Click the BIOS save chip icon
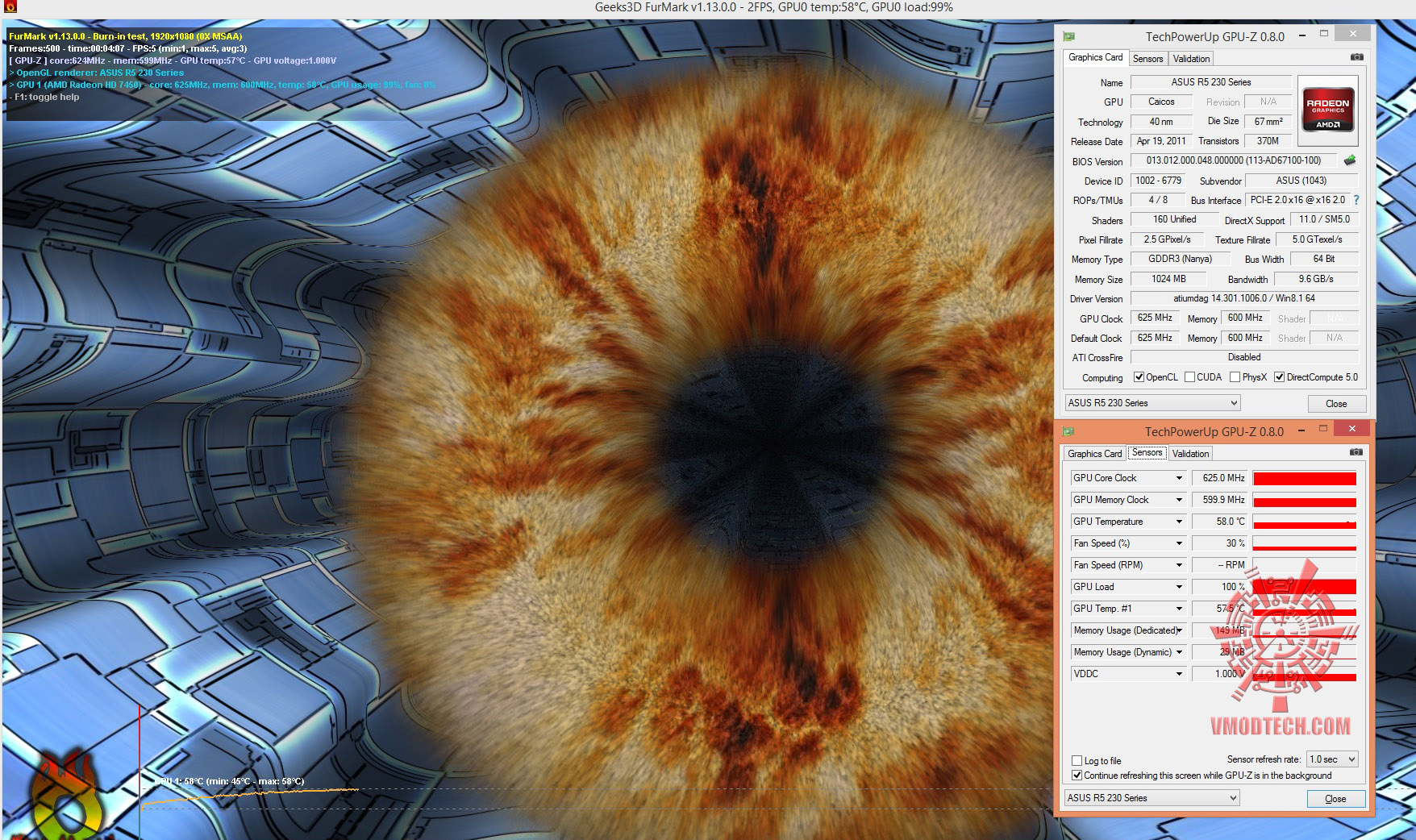 tap(1350, 160)
